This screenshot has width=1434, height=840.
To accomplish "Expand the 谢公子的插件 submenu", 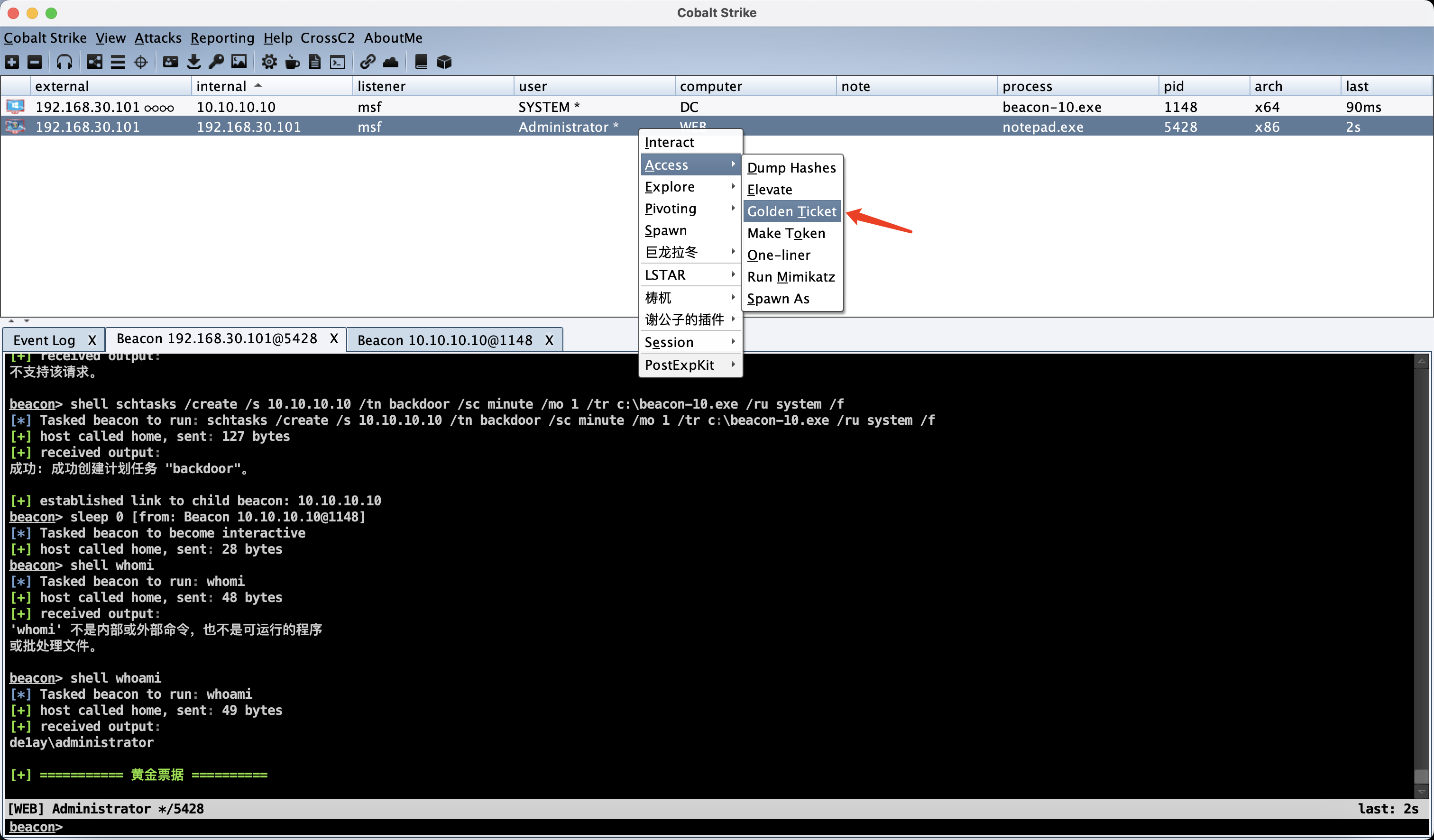I will tap(691, 319).
